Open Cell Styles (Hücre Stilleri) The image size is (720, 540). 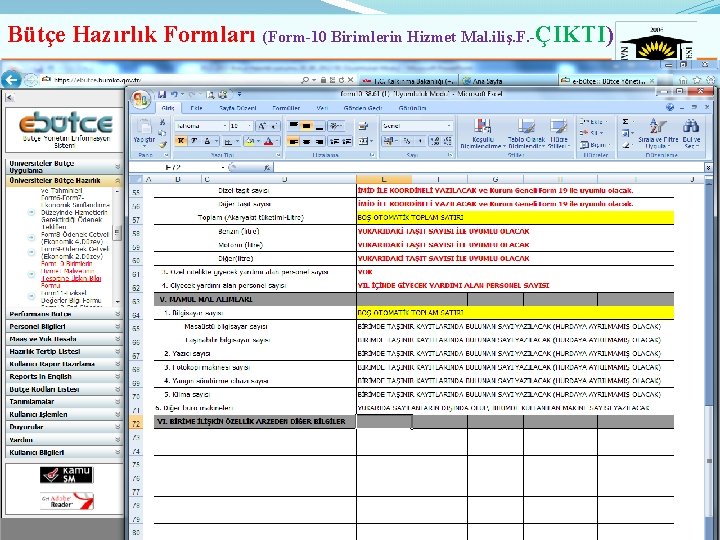(559, 133)
